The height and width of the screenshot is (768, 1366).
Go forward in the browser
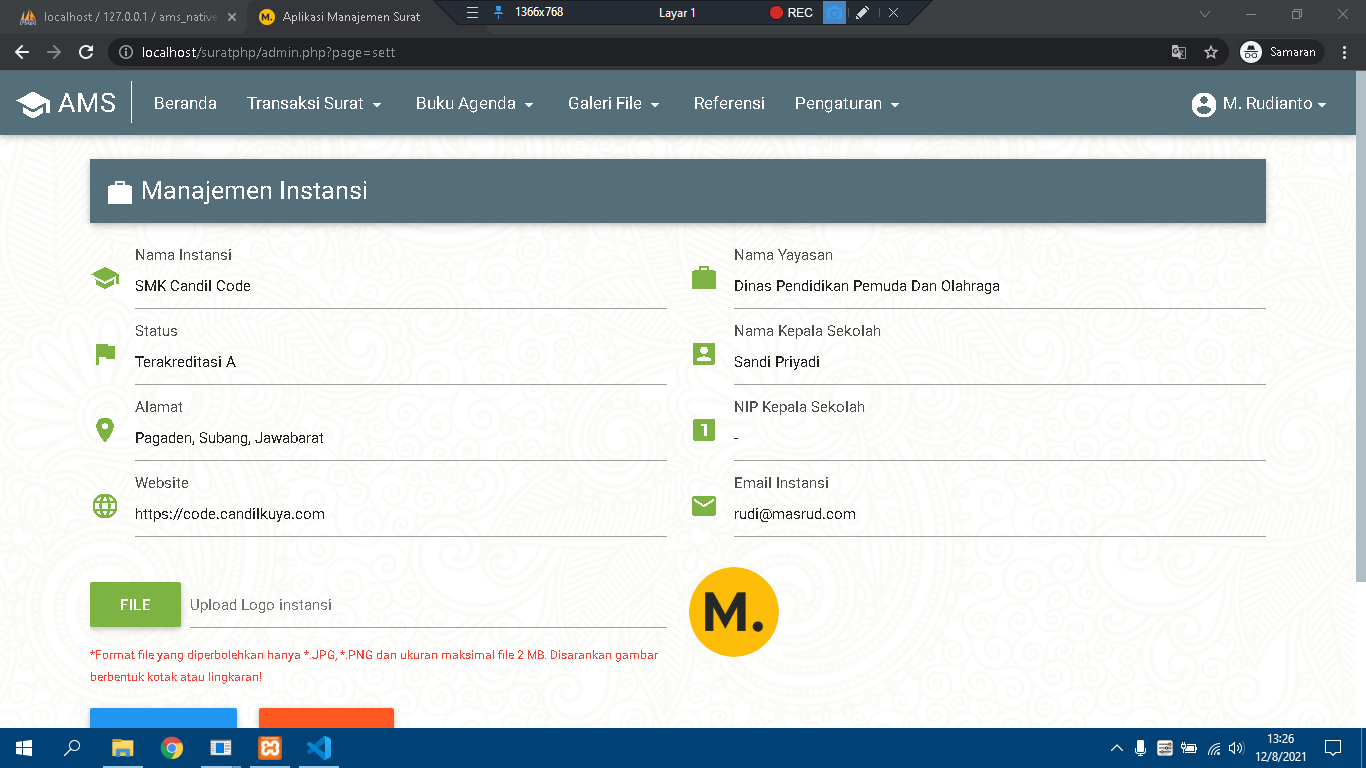(x=54, y=52)
